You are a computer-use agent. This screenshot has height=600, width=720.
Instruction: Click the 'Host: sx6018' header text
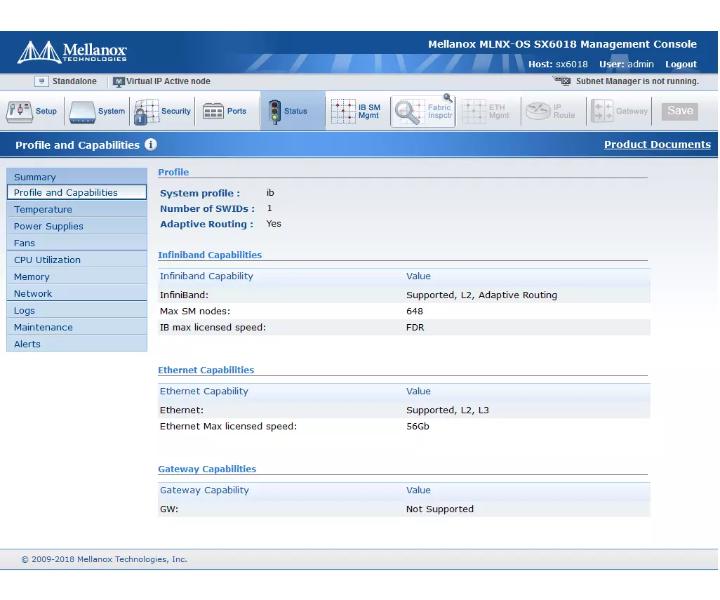[x=558, y=64]
